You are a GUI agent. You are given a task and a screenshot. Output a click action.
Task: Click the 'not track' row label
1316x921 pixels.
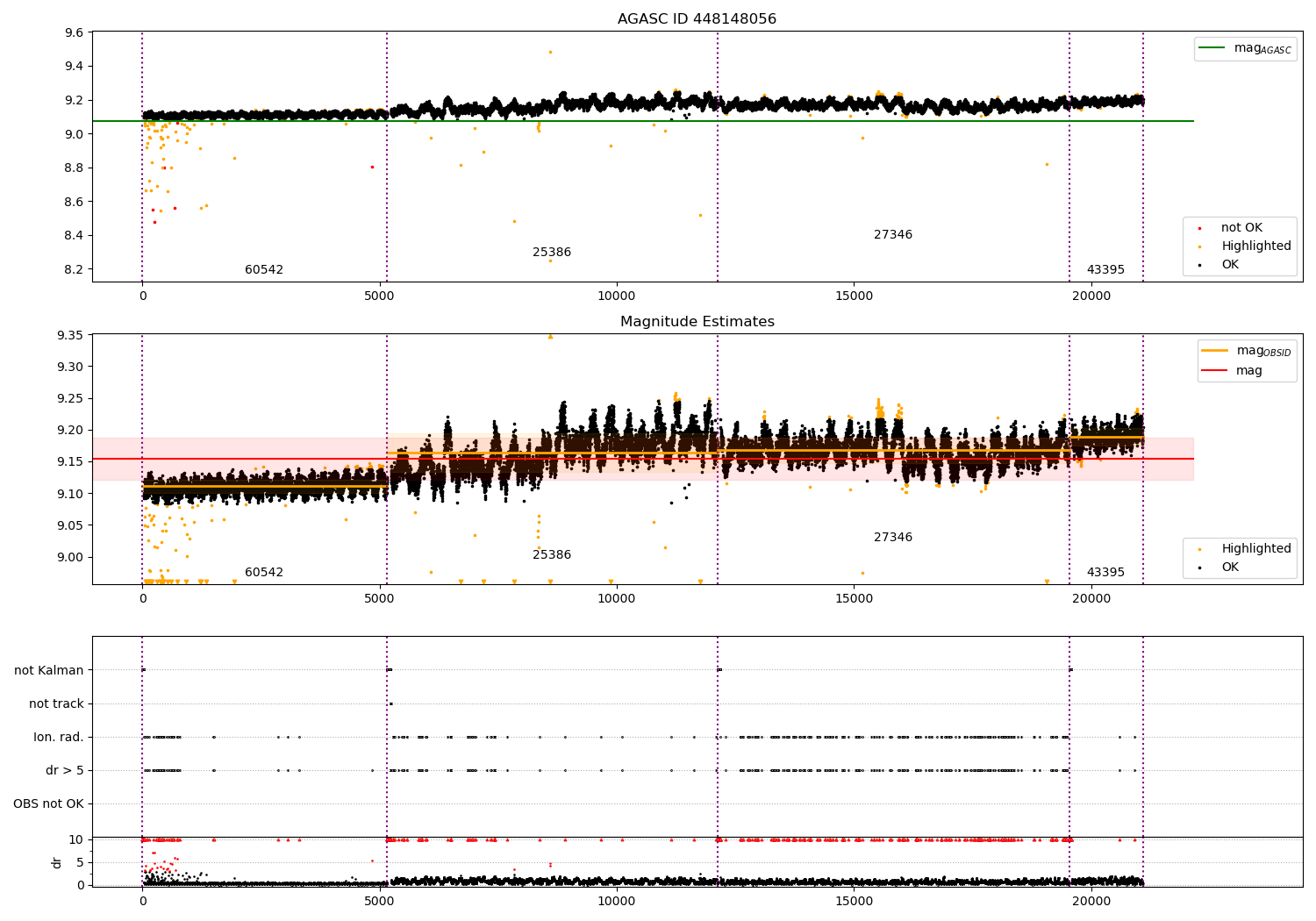tap(56, 704)
